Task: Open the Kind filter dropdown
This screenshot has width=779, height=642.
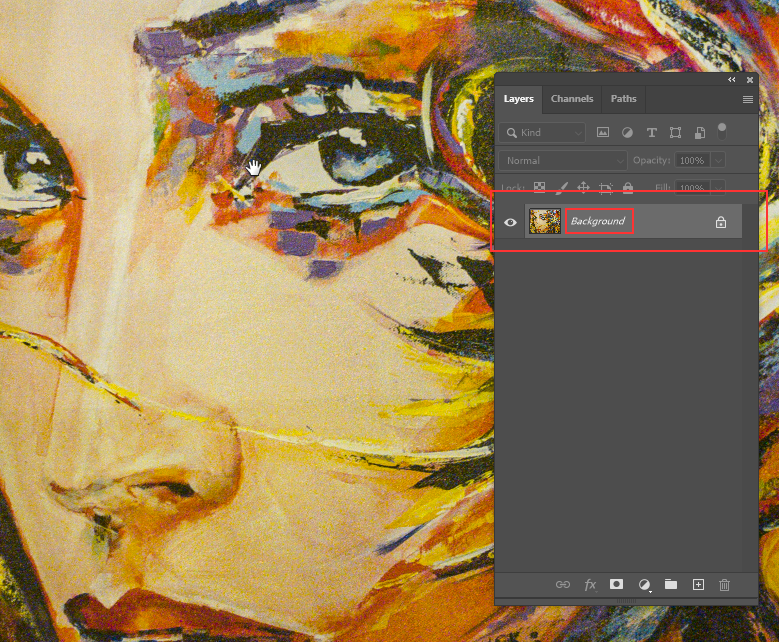Action: (x=543, y=133)
